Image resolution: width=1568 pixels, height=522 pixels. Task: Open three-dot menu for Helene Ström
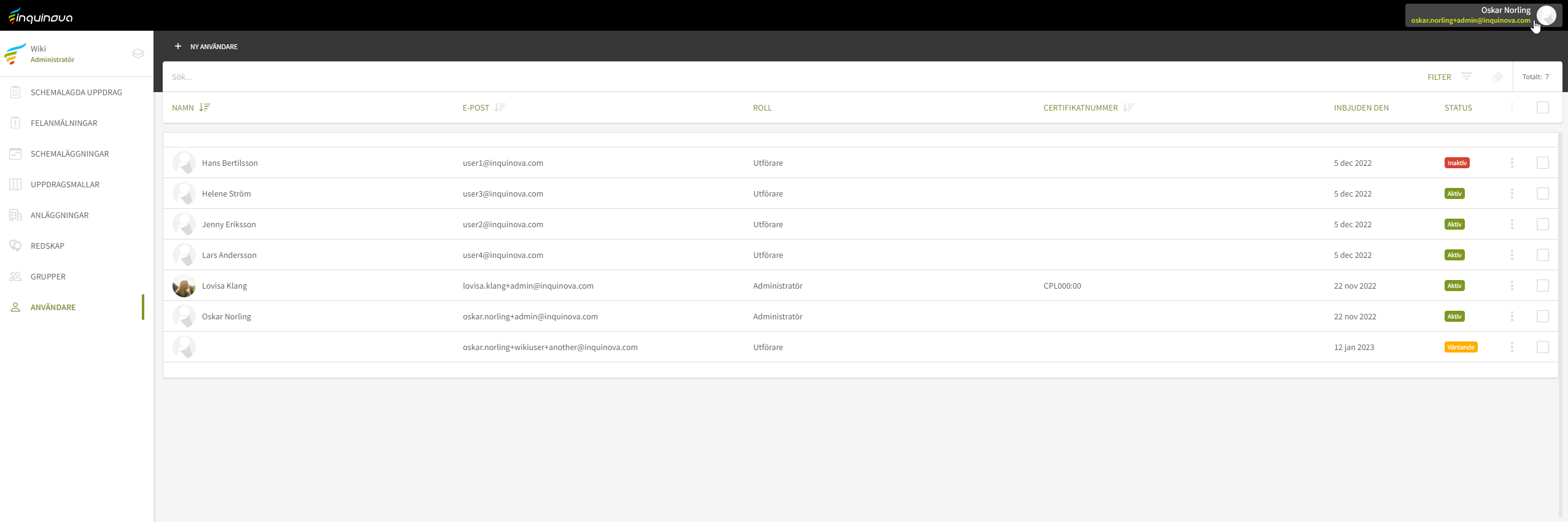[x=1512, y=193]
